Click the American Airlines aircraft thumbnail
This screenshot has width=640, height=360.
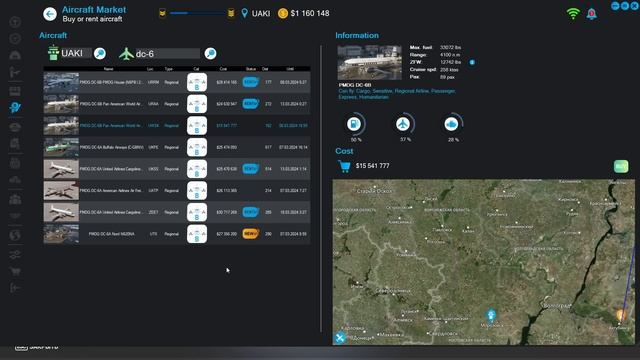[x=61, y=191]
